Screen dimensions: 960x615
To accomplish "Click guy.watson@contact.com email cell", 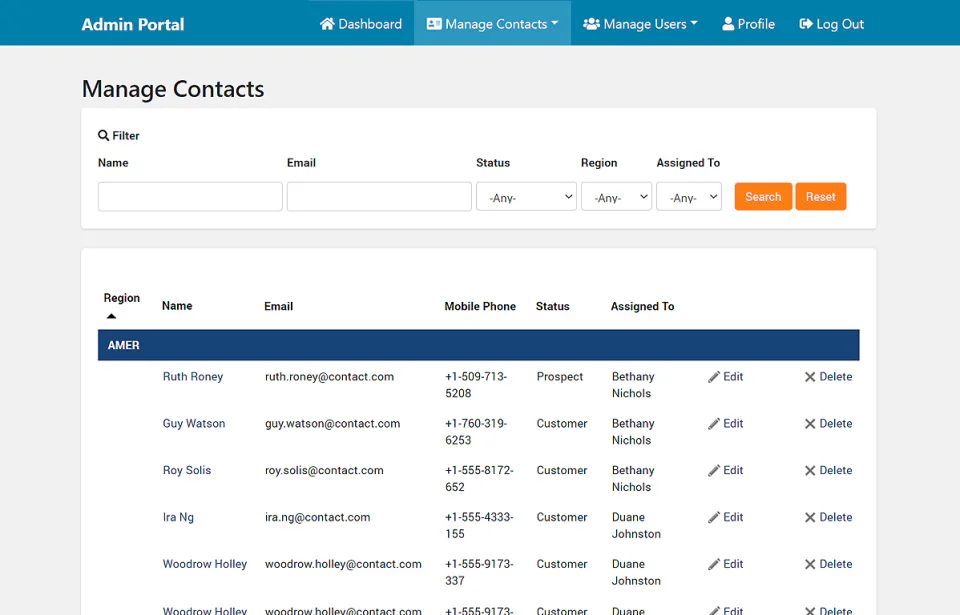I will (x=332, y=424).
